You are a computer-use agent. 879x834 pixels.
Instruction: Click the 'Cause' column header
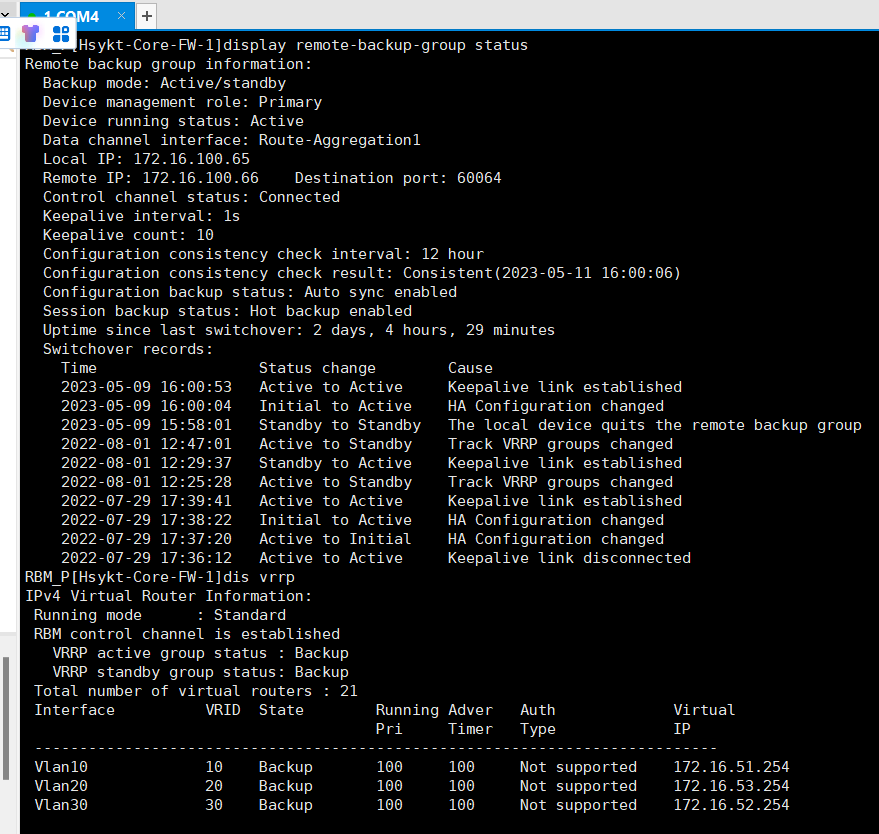tap(470, 368)
